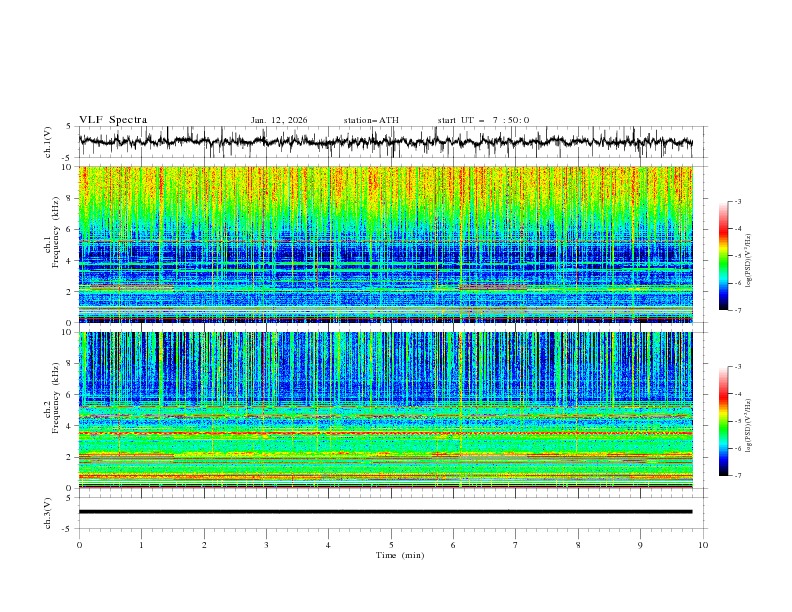Click the time axis tick label "9"
792x612 pixels.
(x=640, y=545)
